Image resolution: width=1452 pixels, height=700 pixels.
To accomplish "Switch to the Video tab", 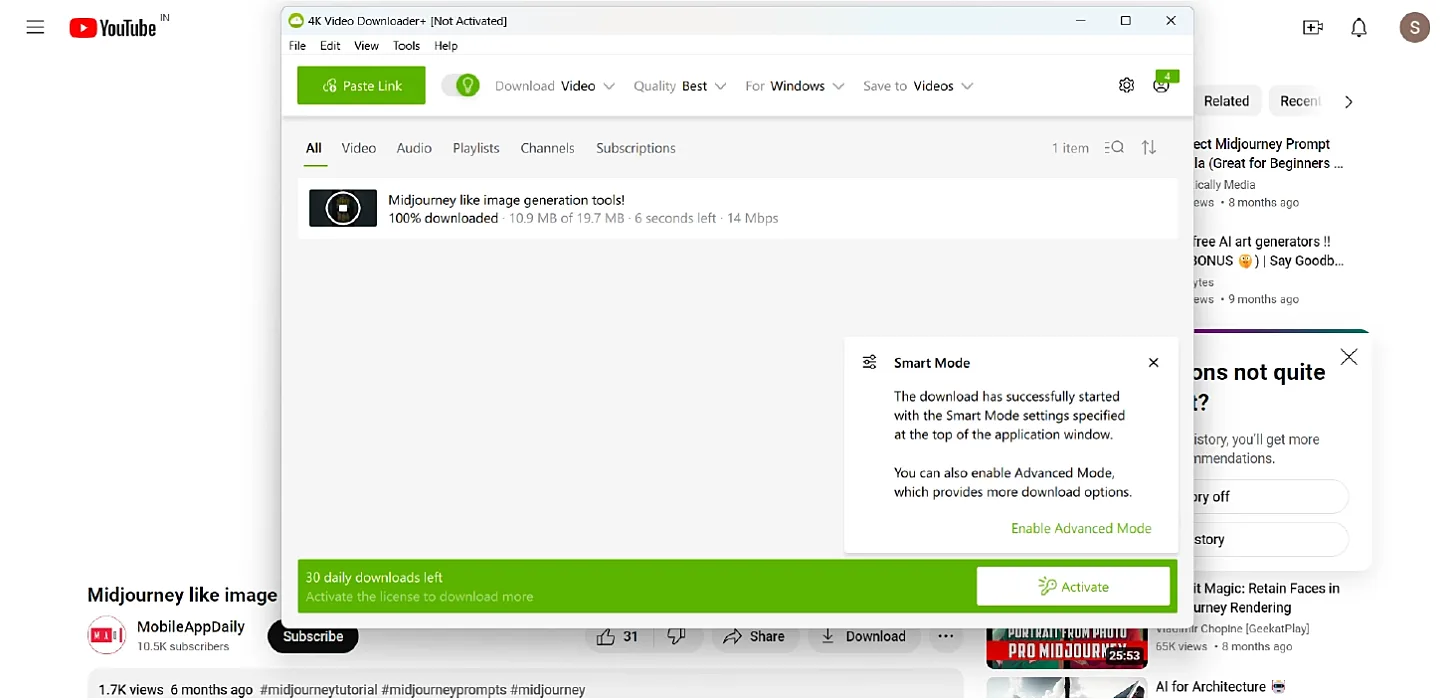I will point(359,148).
